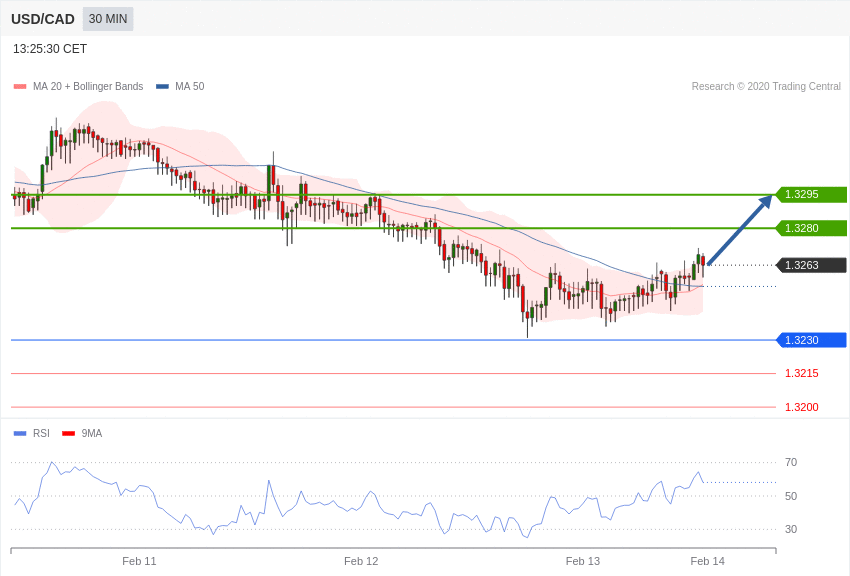Click the USD/CAD pair title
Viewport: 850px width, 576px height.
click(x=43, y=19)
